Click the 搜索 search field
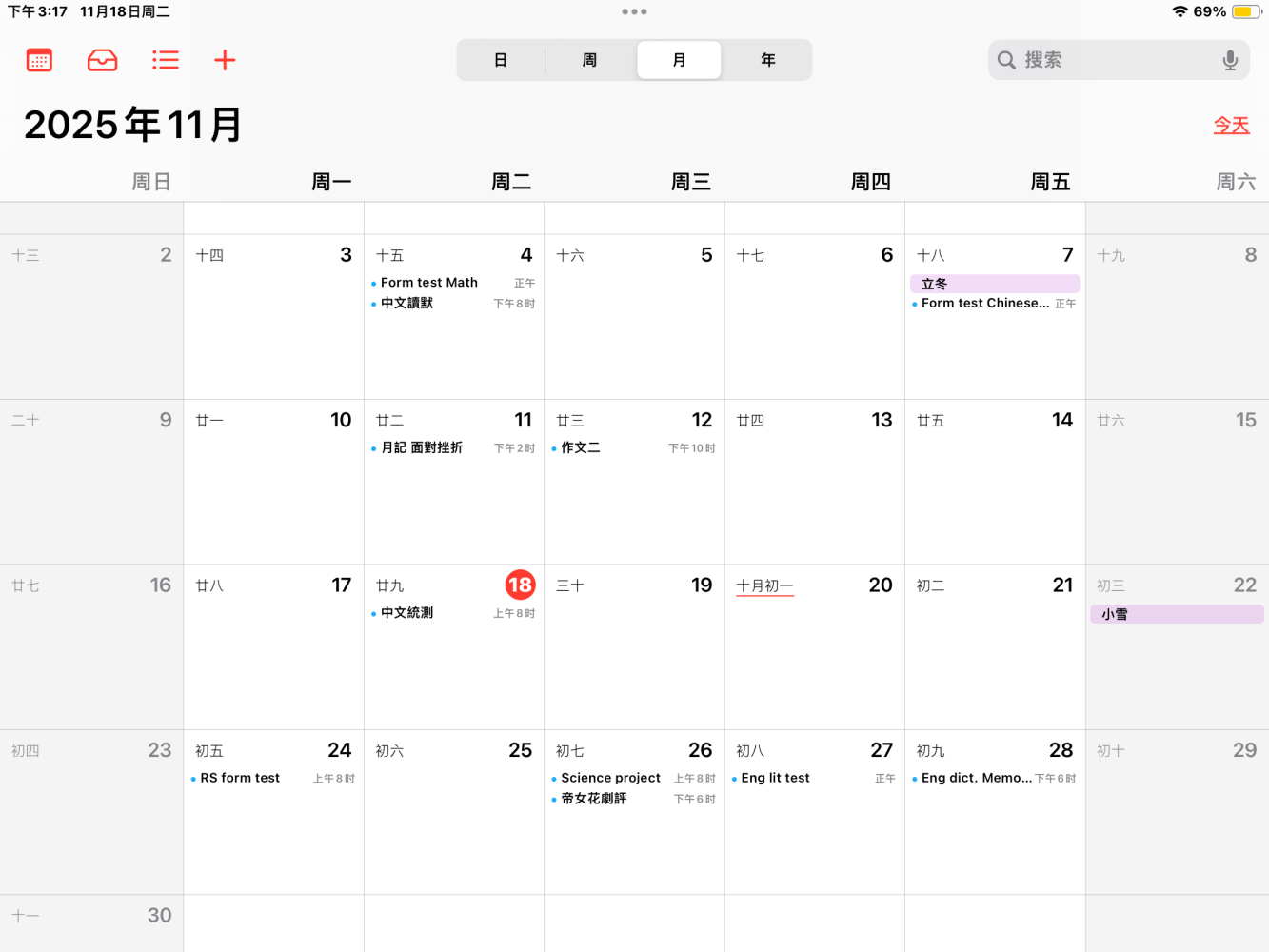1269x952 pixels. [1119, 60]
